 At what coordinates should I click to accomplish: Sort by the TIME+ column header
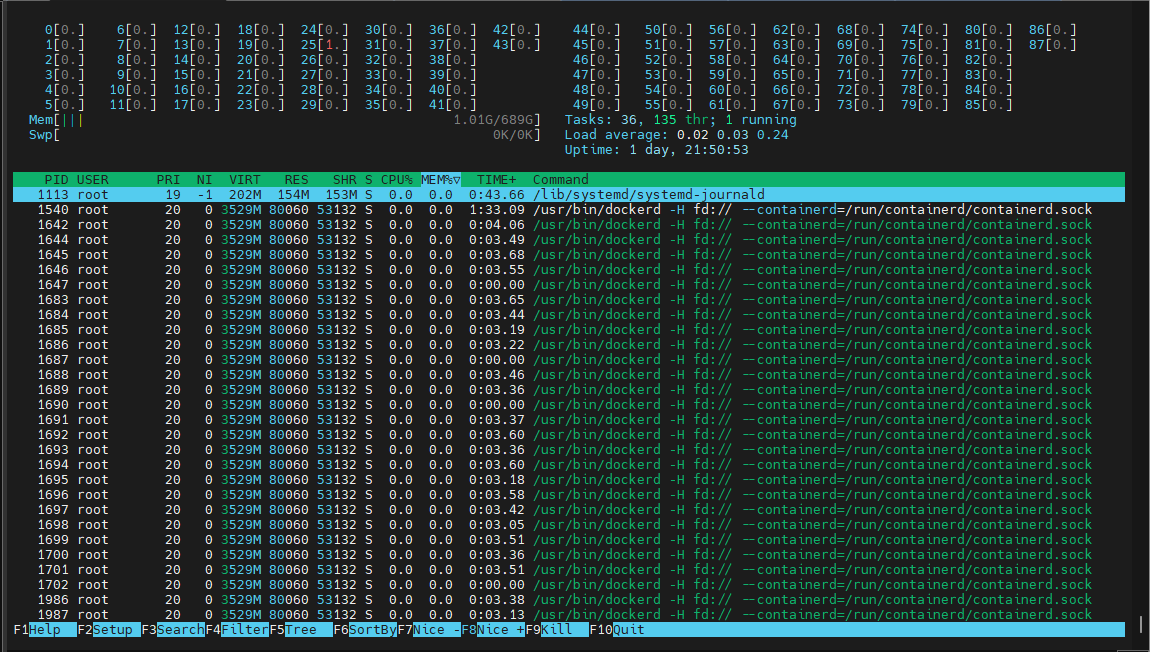tap(497, 180)
